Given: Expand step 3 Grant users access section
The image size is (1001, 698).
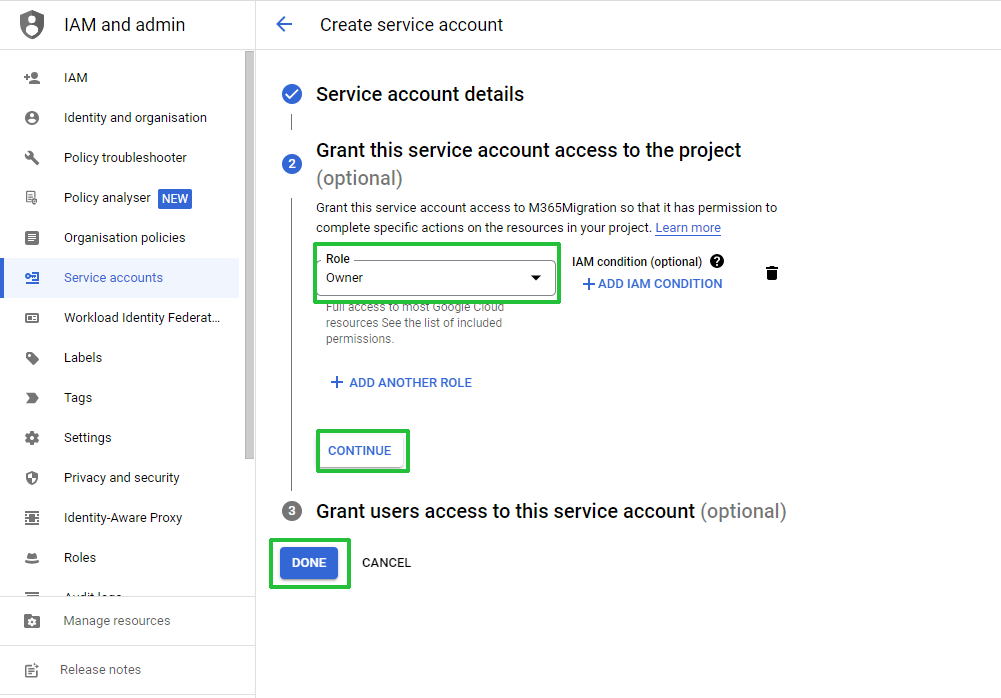Looking at the screenshot, I should 551,511.
